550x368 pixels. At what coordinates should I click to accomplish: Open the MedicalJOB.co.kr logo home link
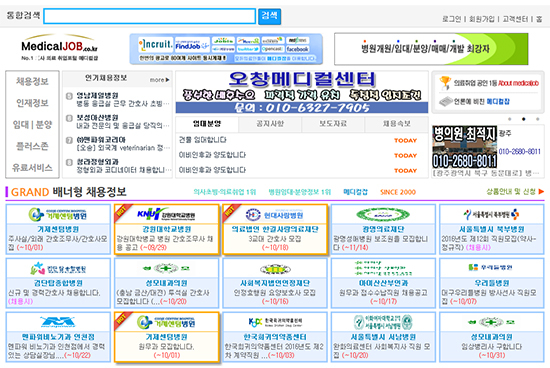pyautogui.click(x=59, y=48)
